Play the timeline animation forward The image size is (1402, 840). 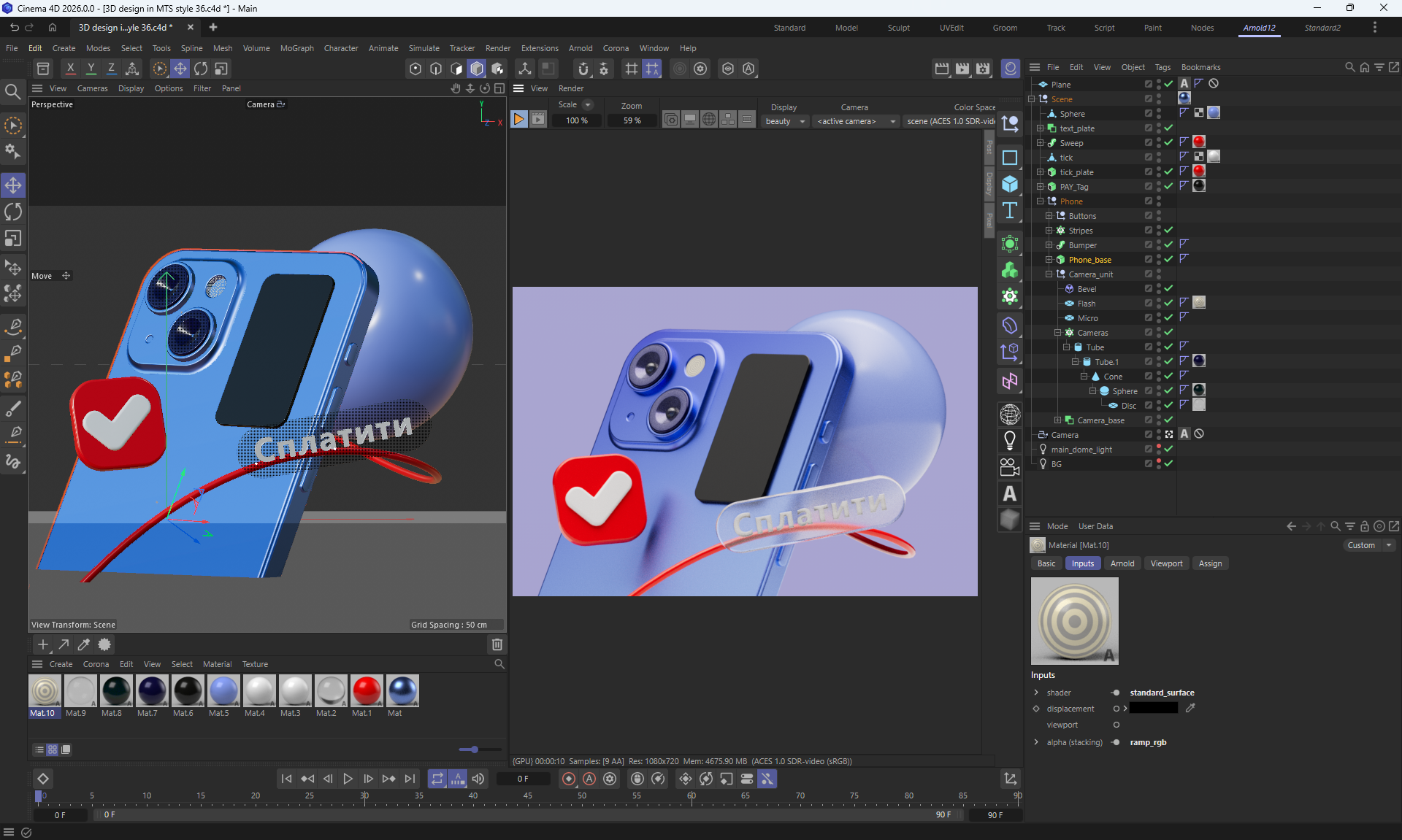pyautogui.click(x=348, y=779)
